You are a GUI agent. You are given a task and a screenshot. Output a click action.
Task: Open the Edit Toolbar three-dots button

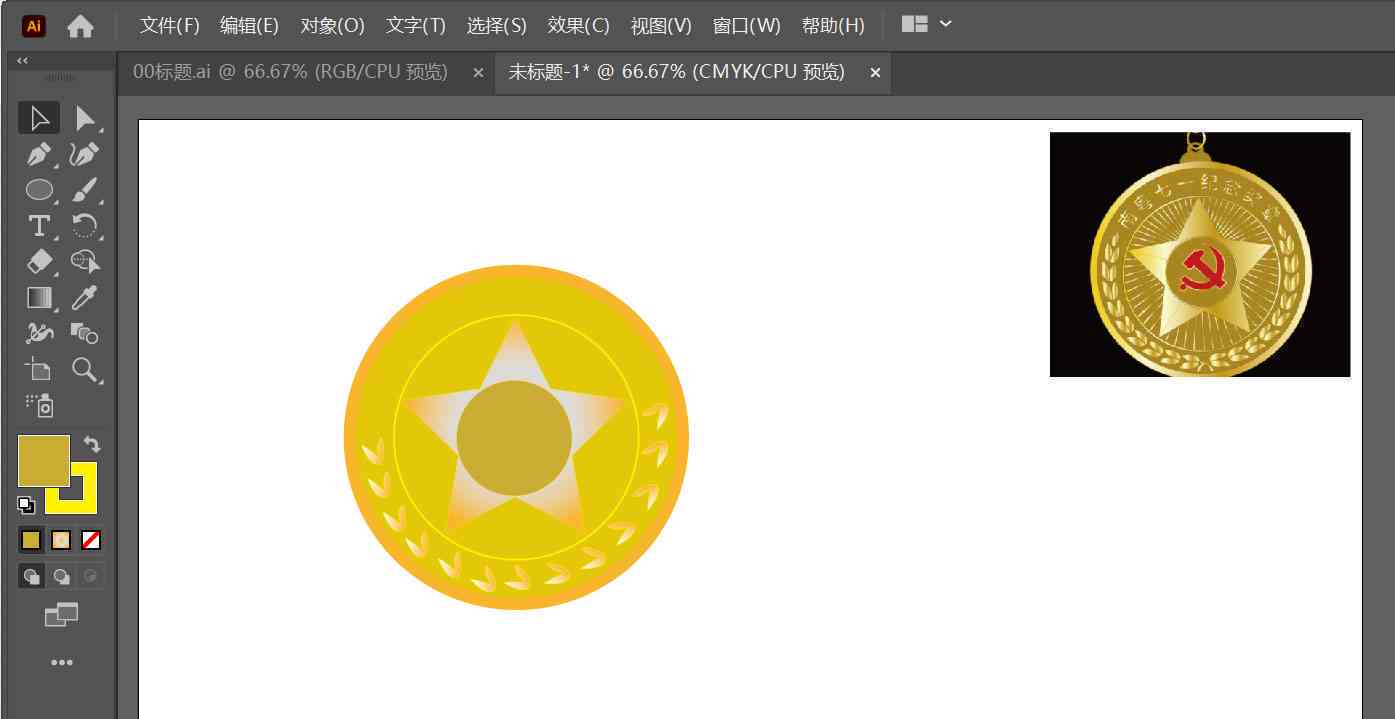coord(61,662)
